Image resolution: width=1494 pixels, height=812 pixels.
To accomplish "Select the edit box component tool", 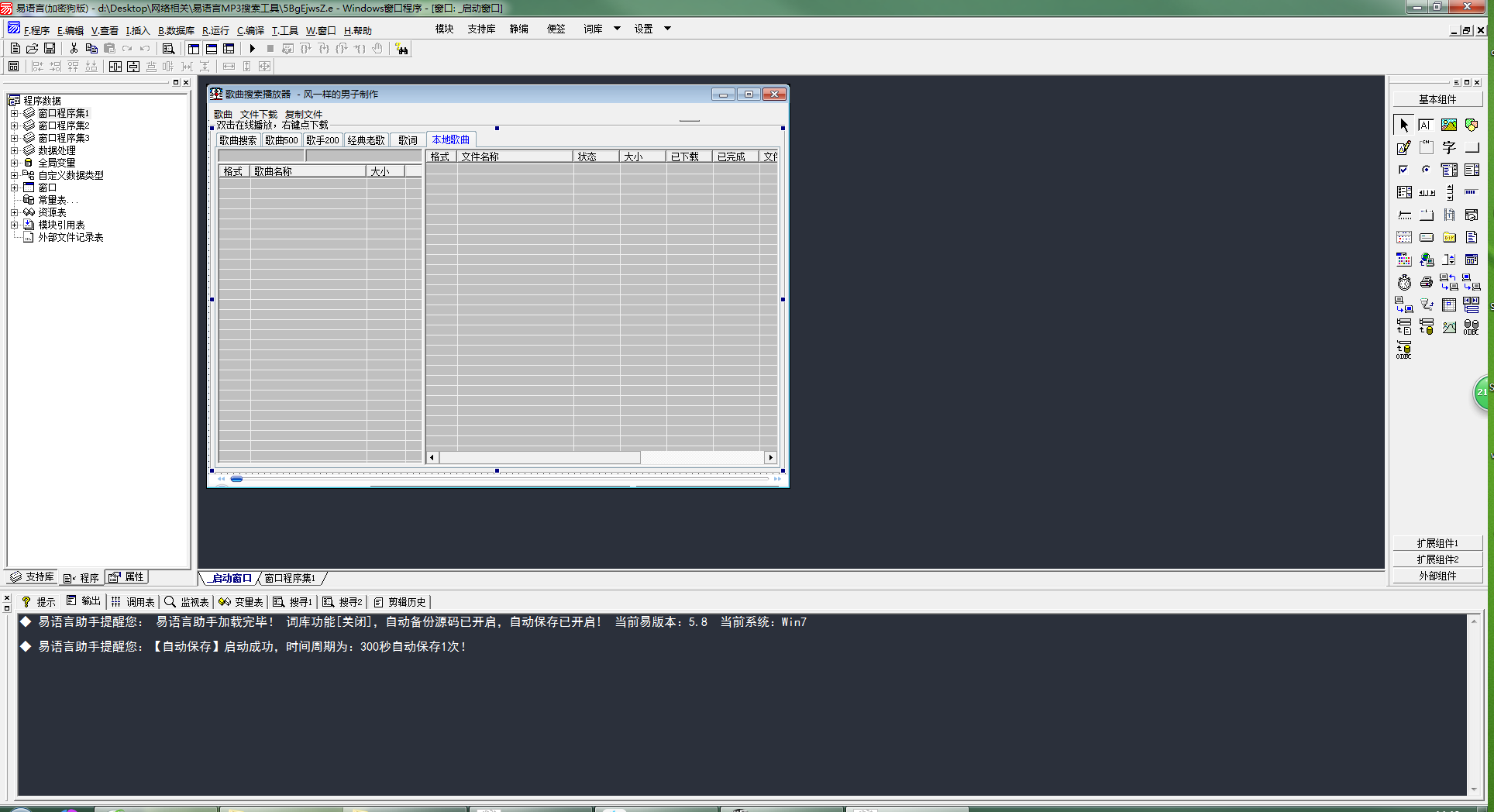I will pyautogui.click(x=1426, y=125).
